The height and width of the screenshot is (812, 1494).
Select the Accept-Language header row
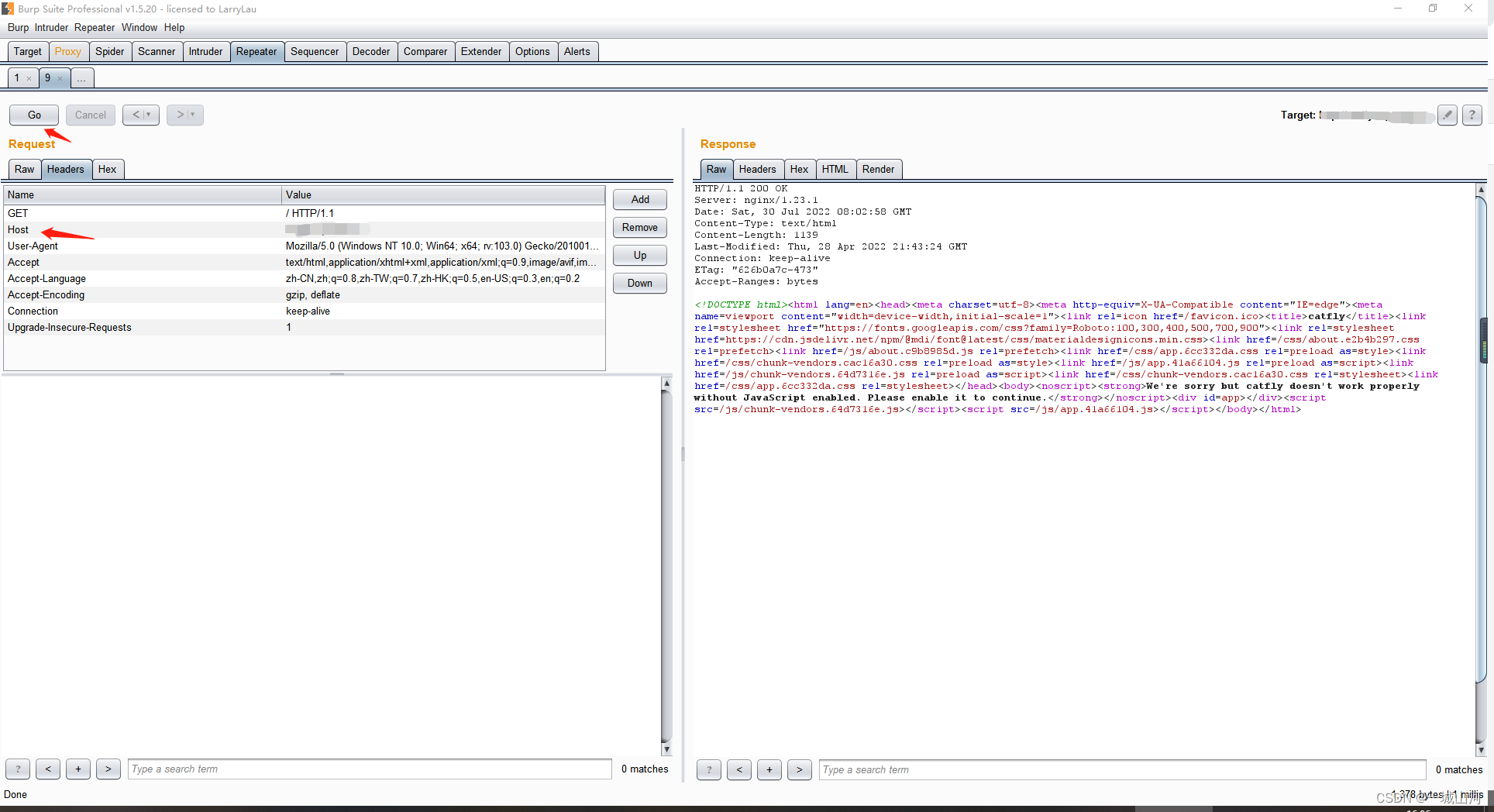coord(305,278)
